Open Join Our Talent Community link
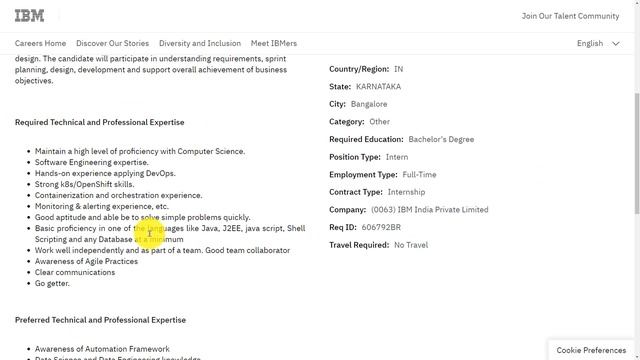Viewport: 640px width, 360px height. [x=570, y=16]
